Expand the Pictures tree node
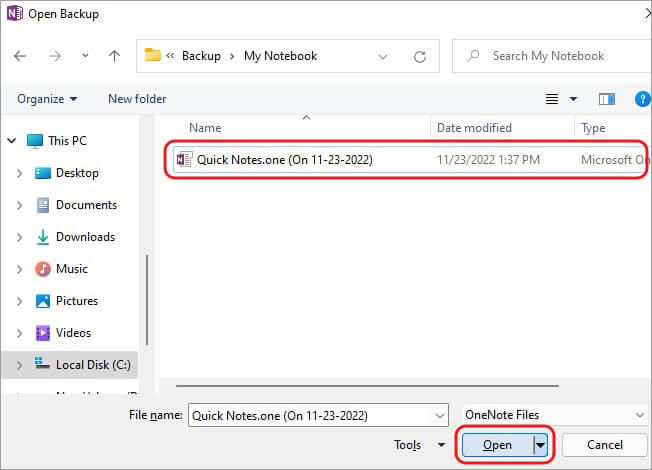The height and width of the screenshot is (470, 652). click(19, 301)
